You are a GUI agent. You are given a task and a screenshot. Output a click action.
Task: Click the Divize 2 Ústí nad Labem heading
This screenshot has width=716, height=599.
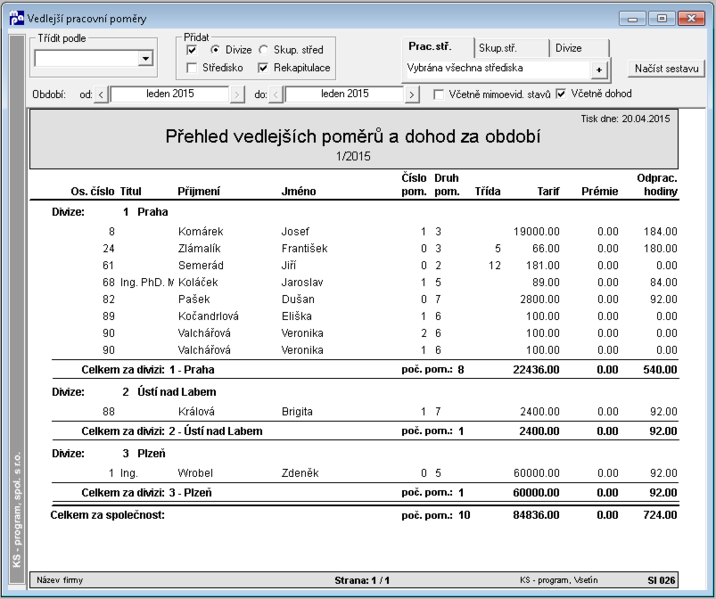pyautogui.click(x=134, y=392)
